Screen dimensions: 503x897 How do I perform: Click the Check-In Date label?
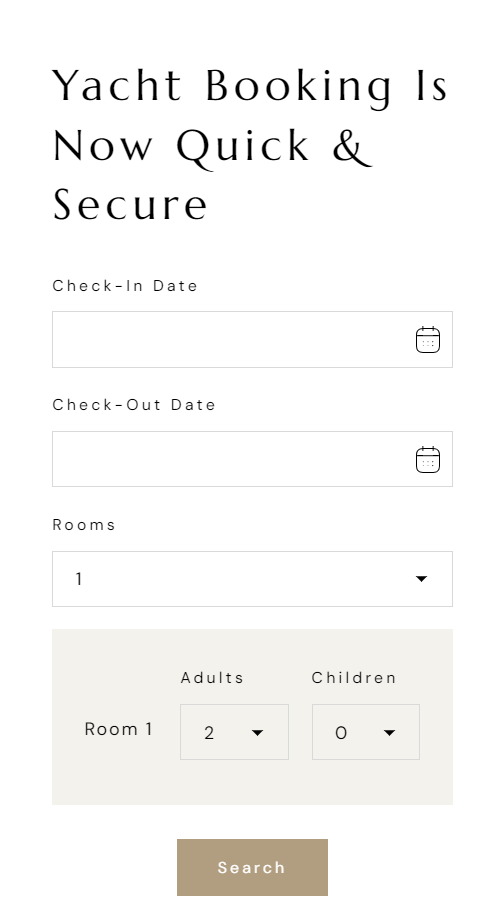(x=125, y=285)
